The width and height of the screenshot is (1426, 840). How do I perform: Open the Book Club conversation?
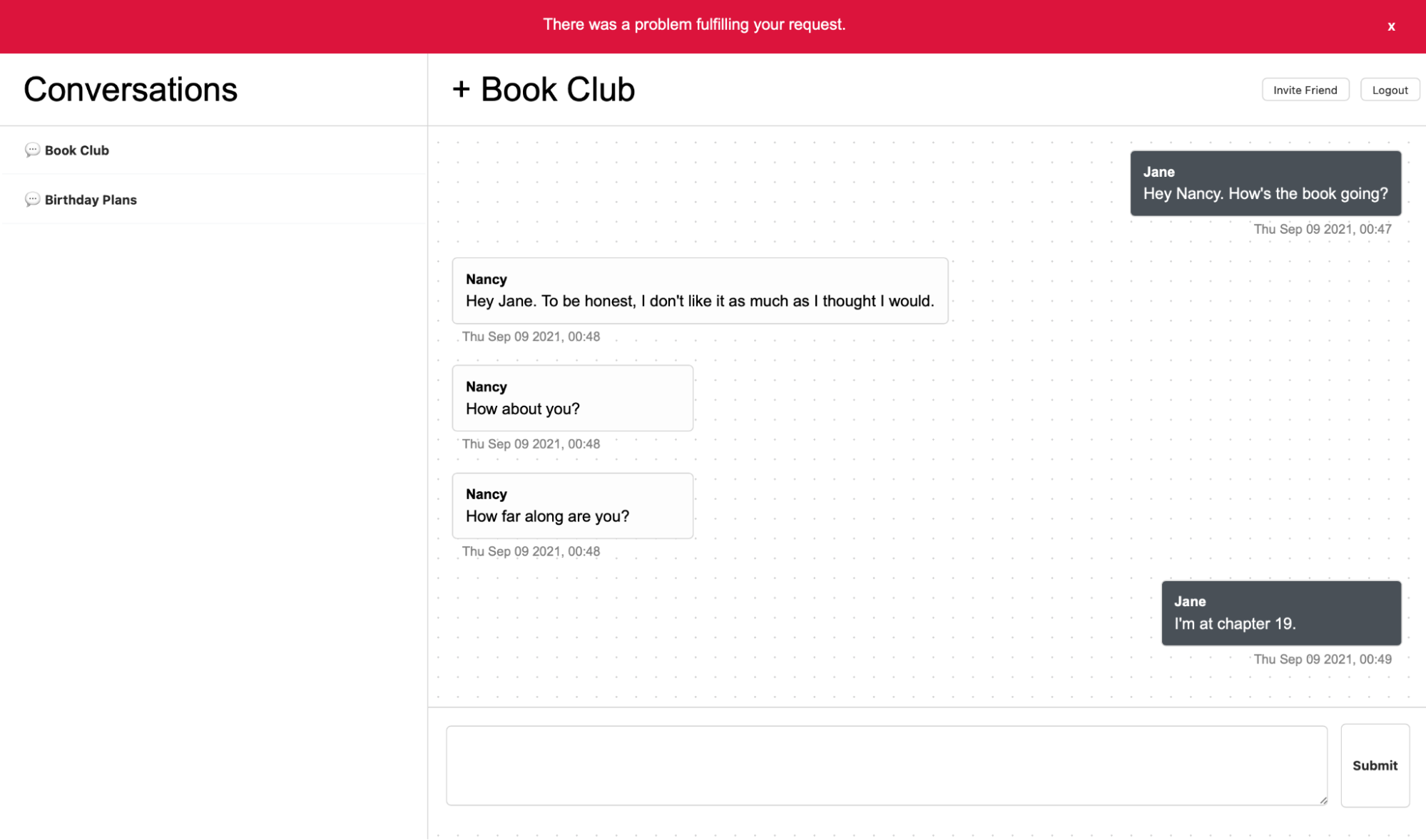(x=76, y=150)
